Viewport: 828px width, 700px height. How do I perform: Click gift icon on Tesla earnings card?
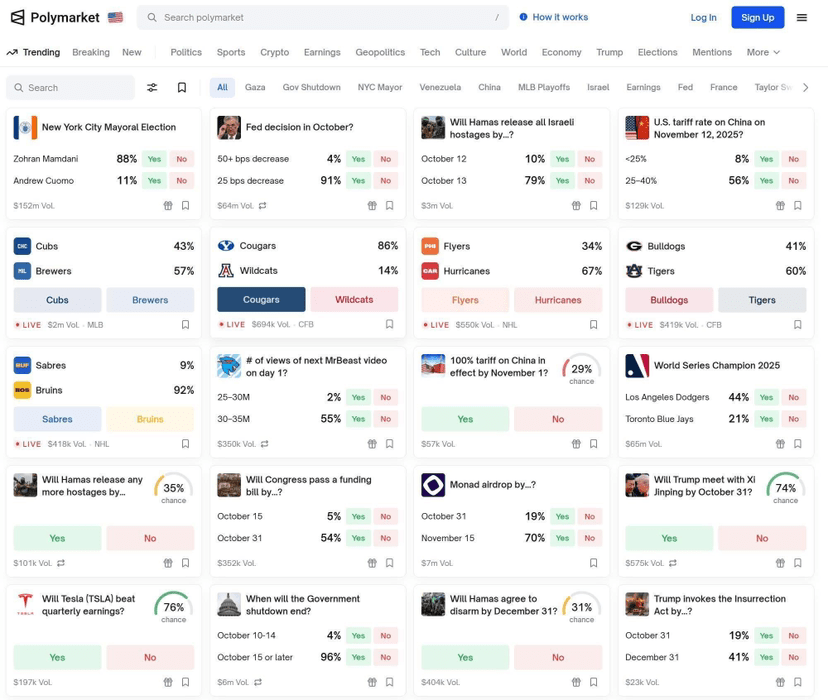click(x=168, y=682)
